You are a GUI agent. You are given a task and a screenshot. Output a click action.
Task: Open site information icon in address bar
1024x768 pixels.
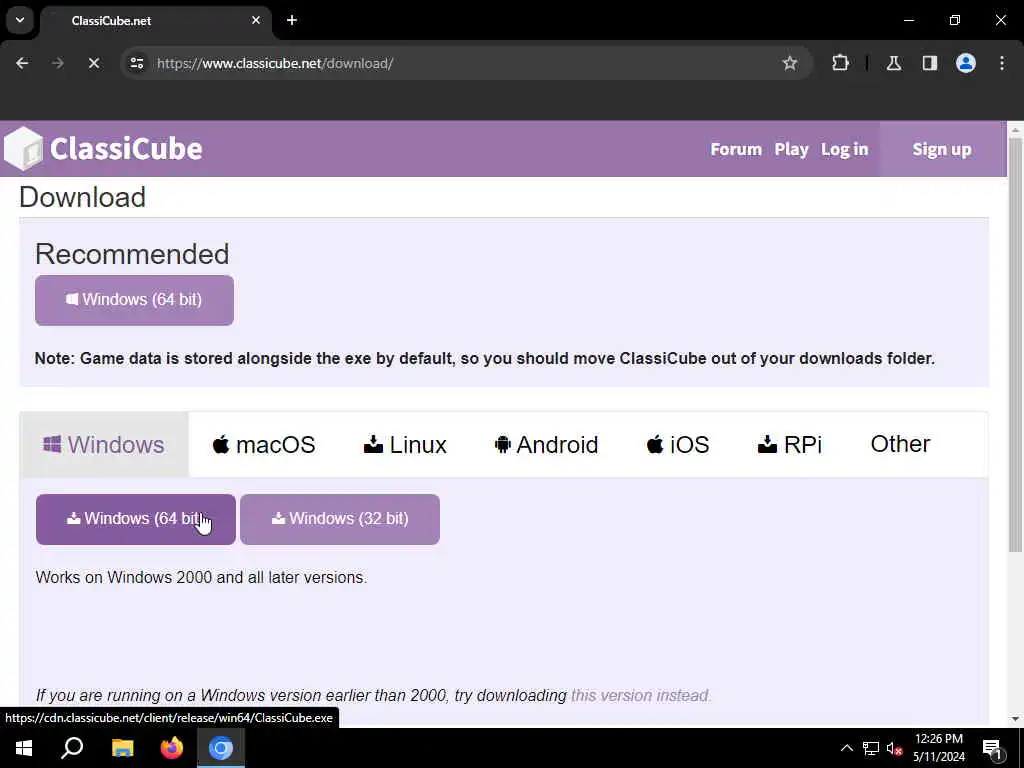(x=137, y=63)
